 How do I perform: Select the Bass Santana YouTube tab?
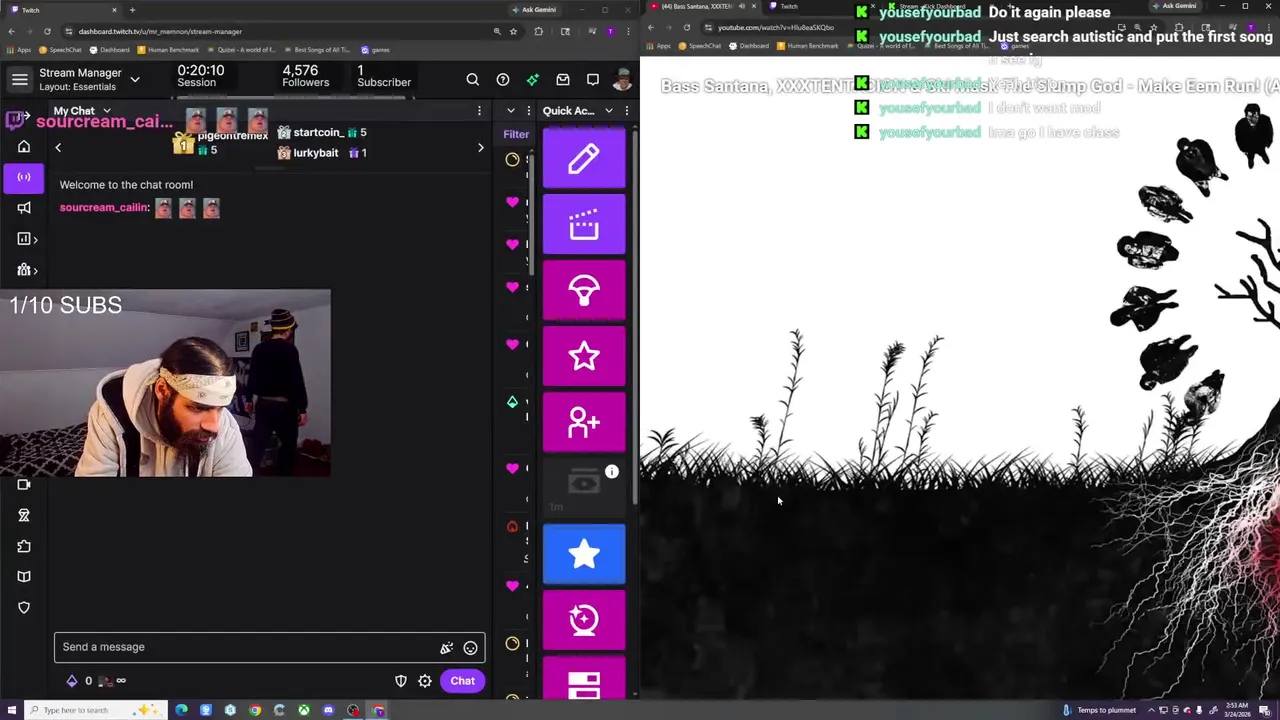click(x=700, y=6)
